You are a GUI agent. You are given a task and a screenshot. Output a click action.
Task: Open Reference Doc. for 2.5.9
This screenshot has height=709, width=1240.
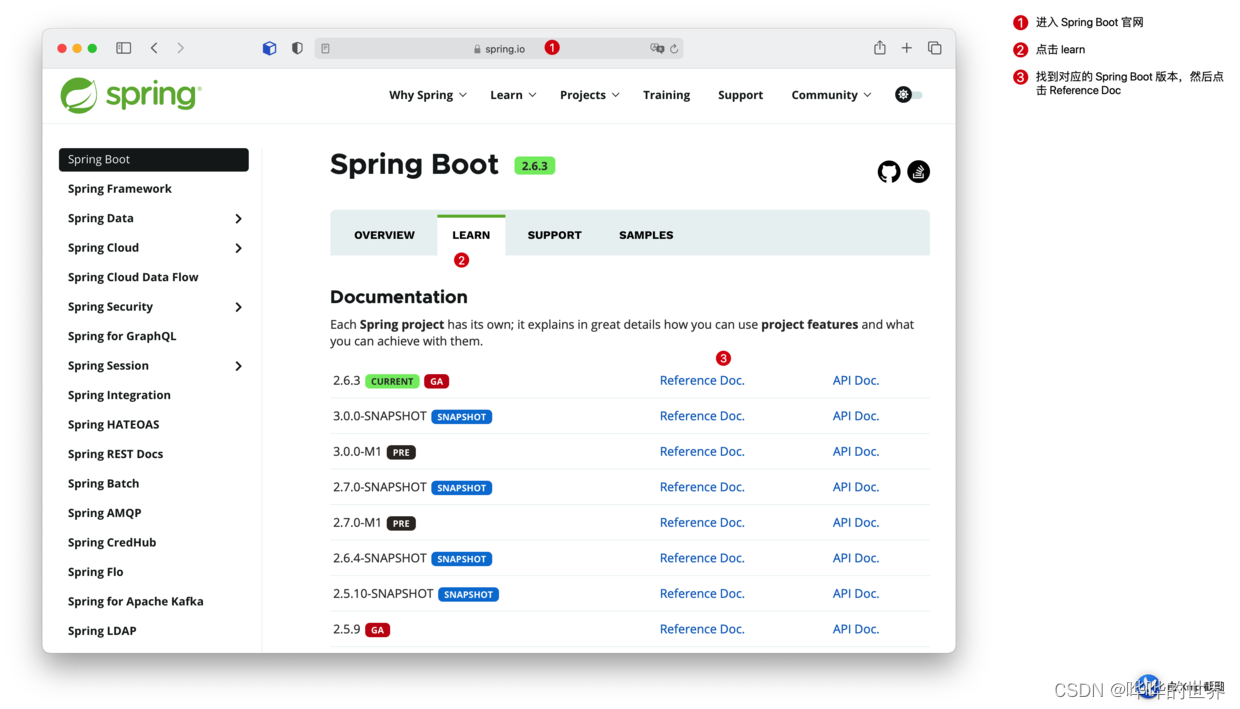pos(702,629)
